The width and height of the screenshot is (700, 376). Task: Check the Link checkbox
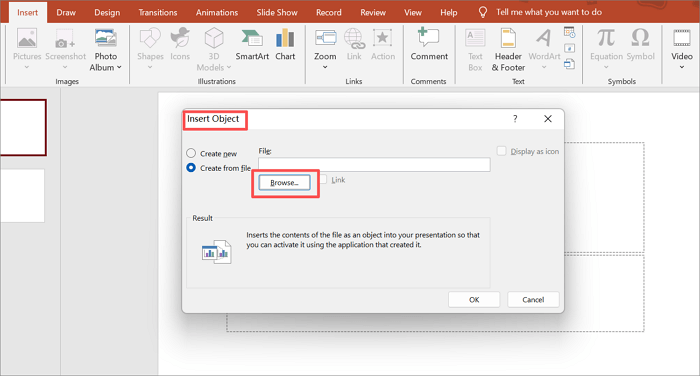[323, 179]
